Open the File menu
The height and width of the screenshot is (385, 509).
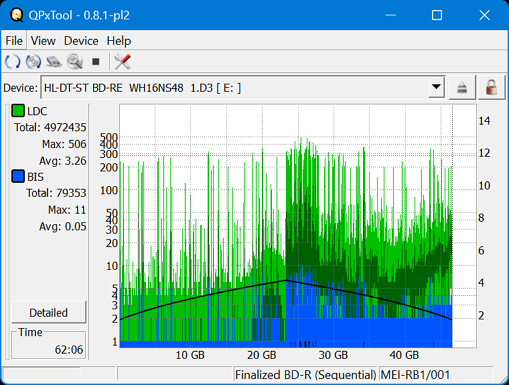tap(14, 41)
